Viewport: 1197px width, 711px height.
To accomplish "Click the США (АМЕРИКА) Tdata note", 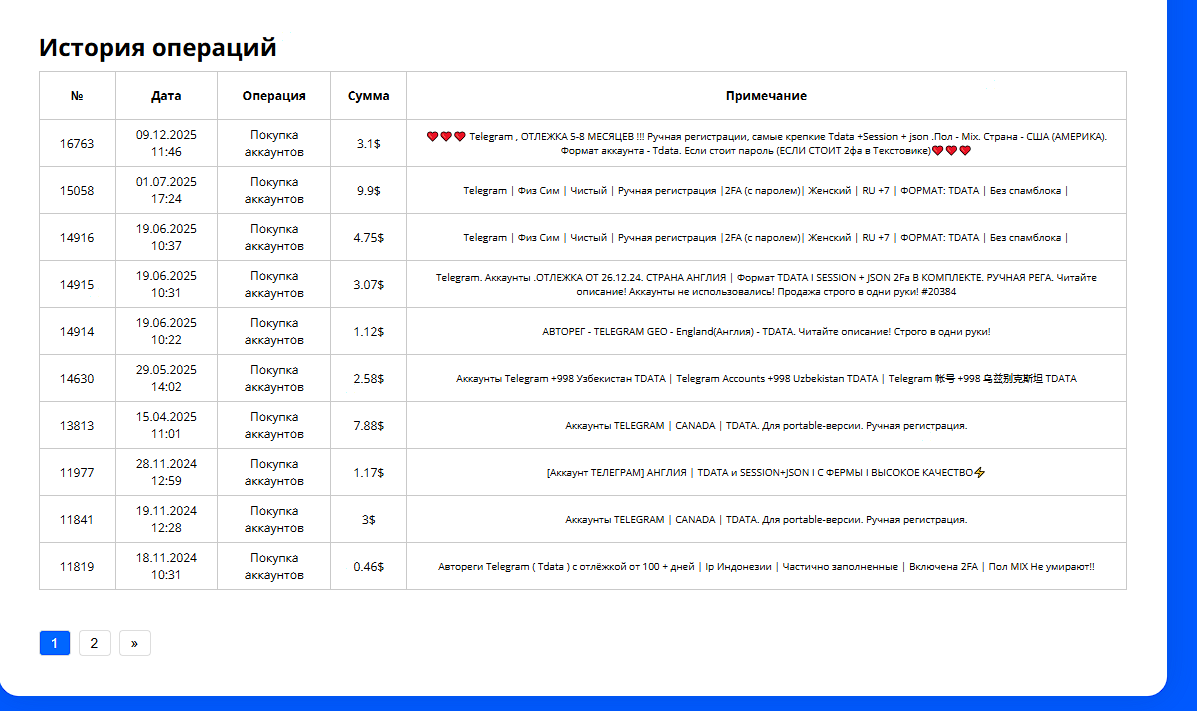I will tap(766, 144).
